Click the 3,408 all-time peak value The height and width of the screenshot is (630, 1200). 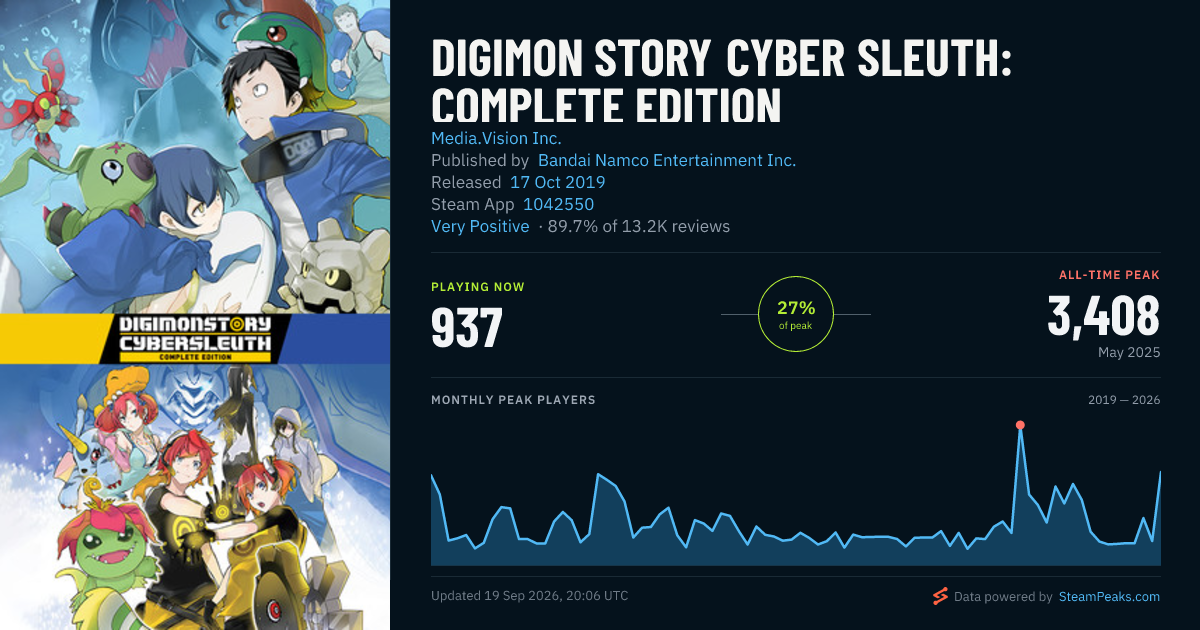(1104, 316)
